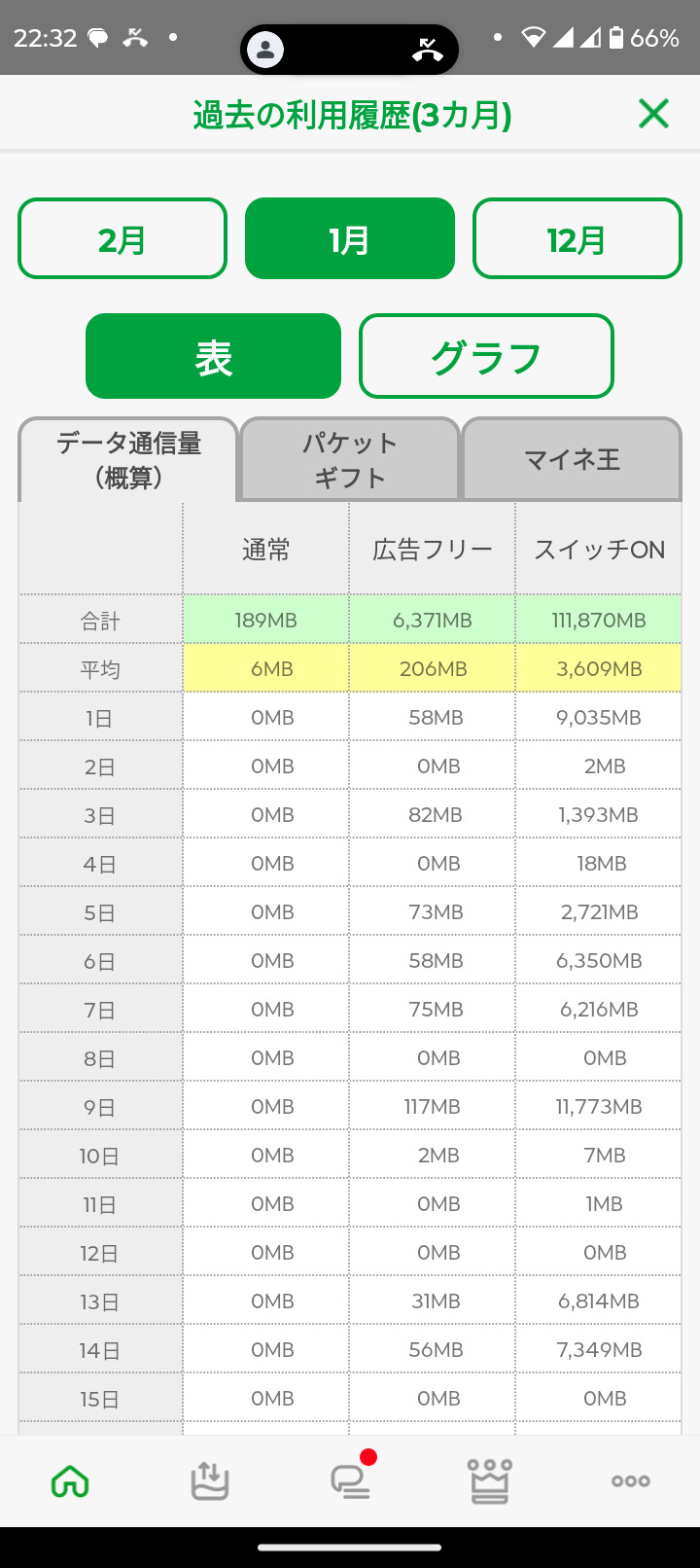Open the three-dot more menu
Viewport: 700px width, 1568px height.
tap(630, 1481)
